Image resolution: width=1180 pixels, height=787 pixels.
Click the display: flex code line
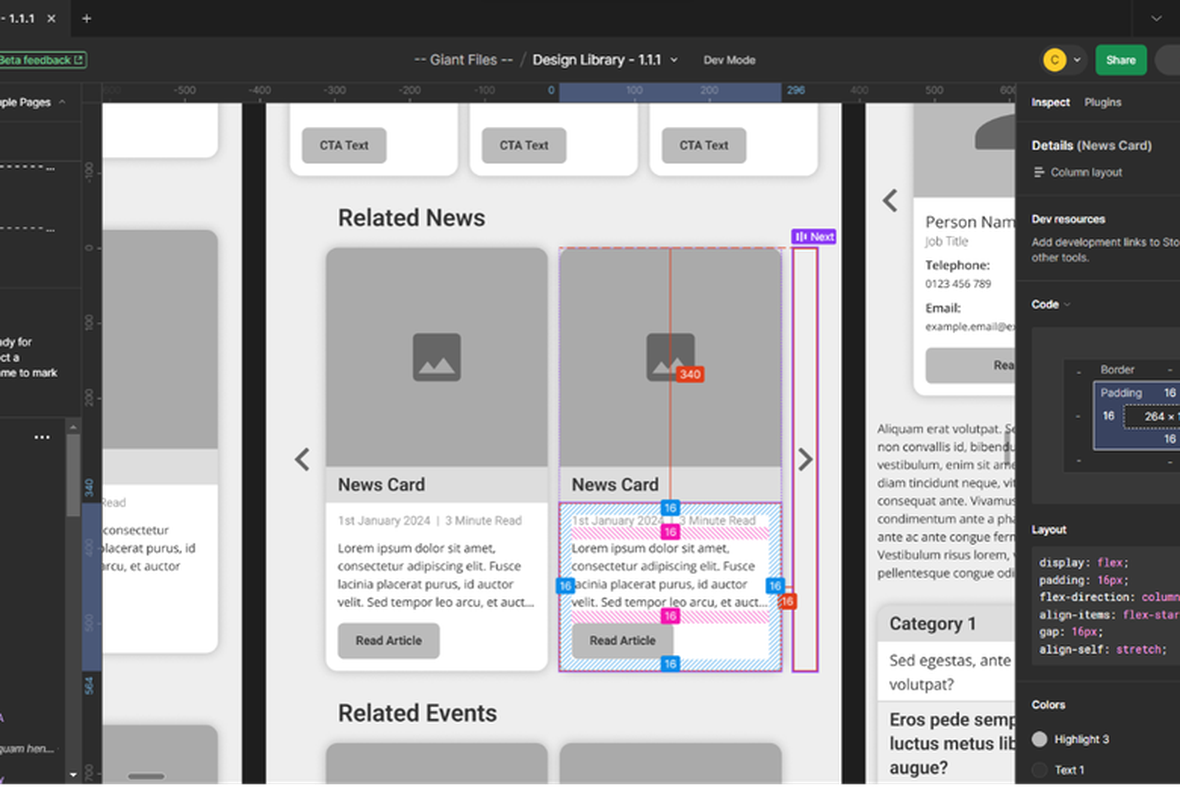pos(1084,563)
